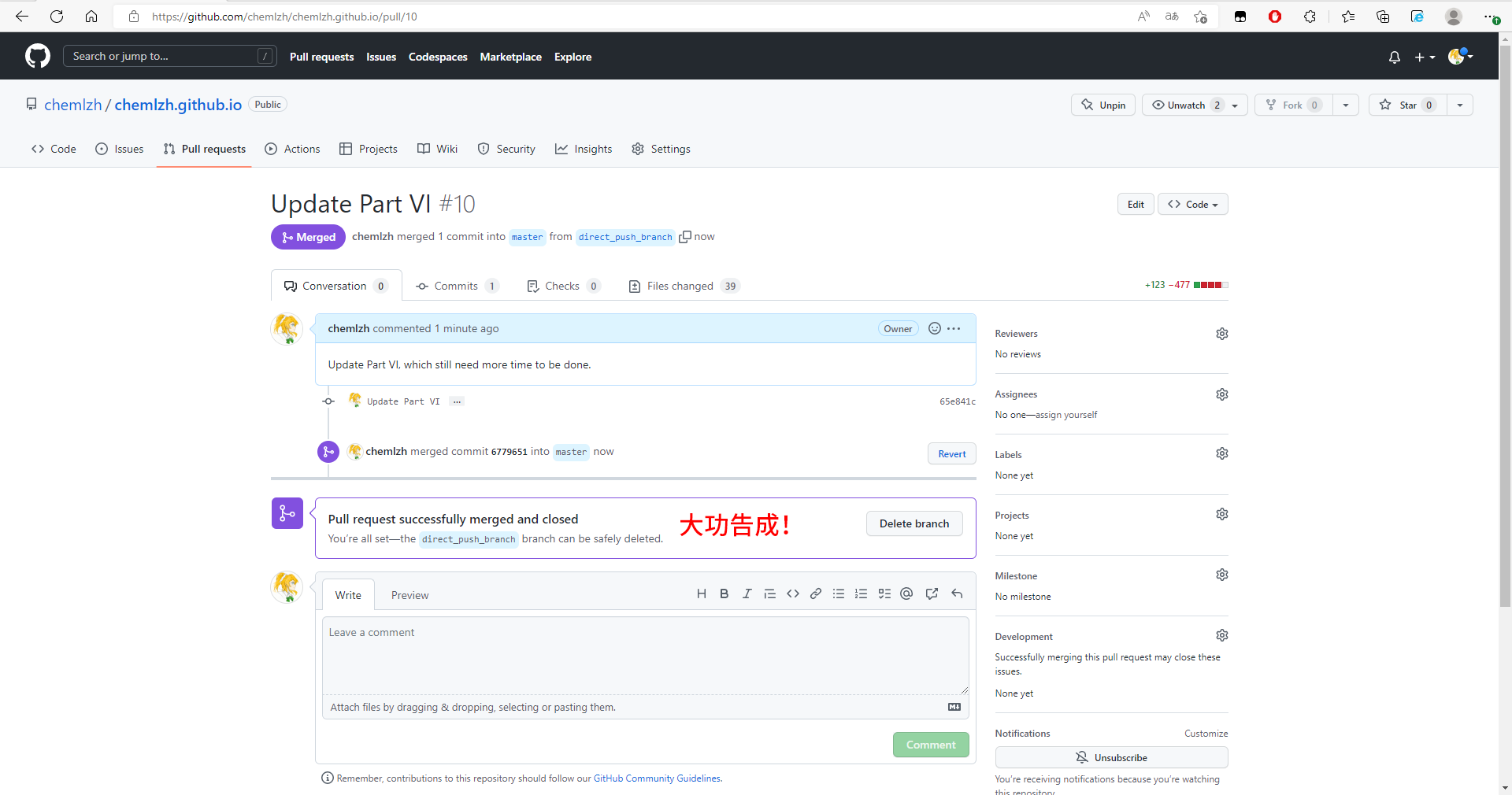
Task: Click the browser vertical scrollbar
Action: click(x=1505, y=327)
